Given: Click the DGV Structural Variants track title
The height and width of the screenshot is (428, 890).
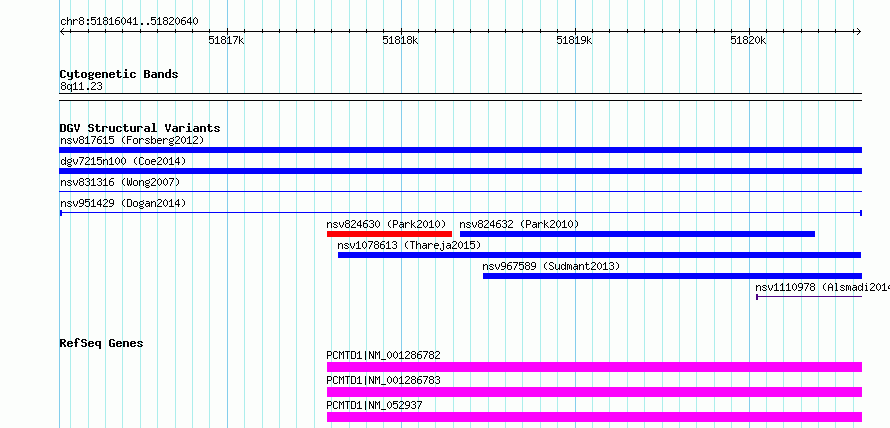Looking at the screenshot, I should [x=140, y=128].
